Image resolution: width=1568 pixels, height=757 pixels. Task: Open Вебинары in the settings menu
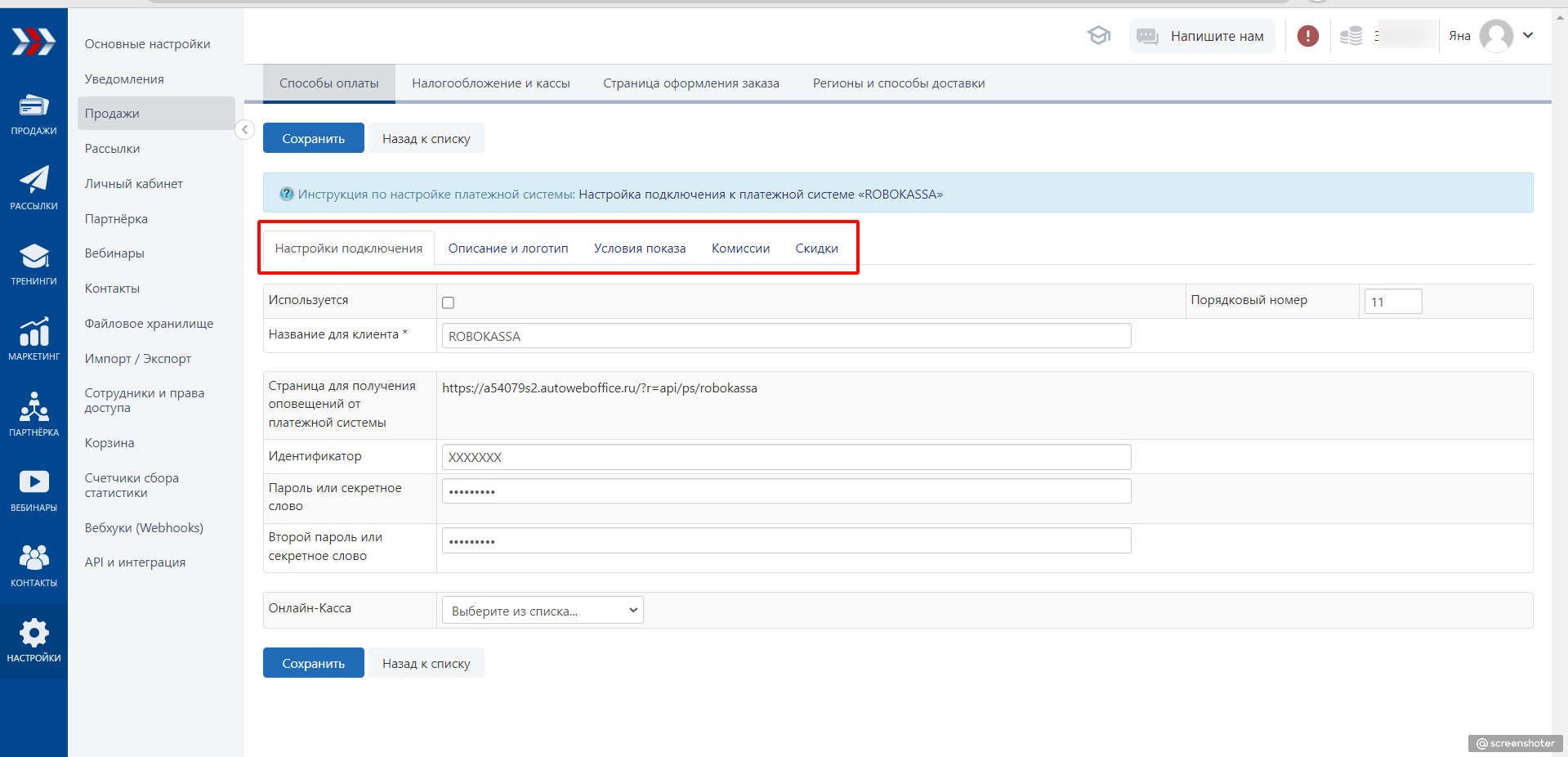pos(114,253)
